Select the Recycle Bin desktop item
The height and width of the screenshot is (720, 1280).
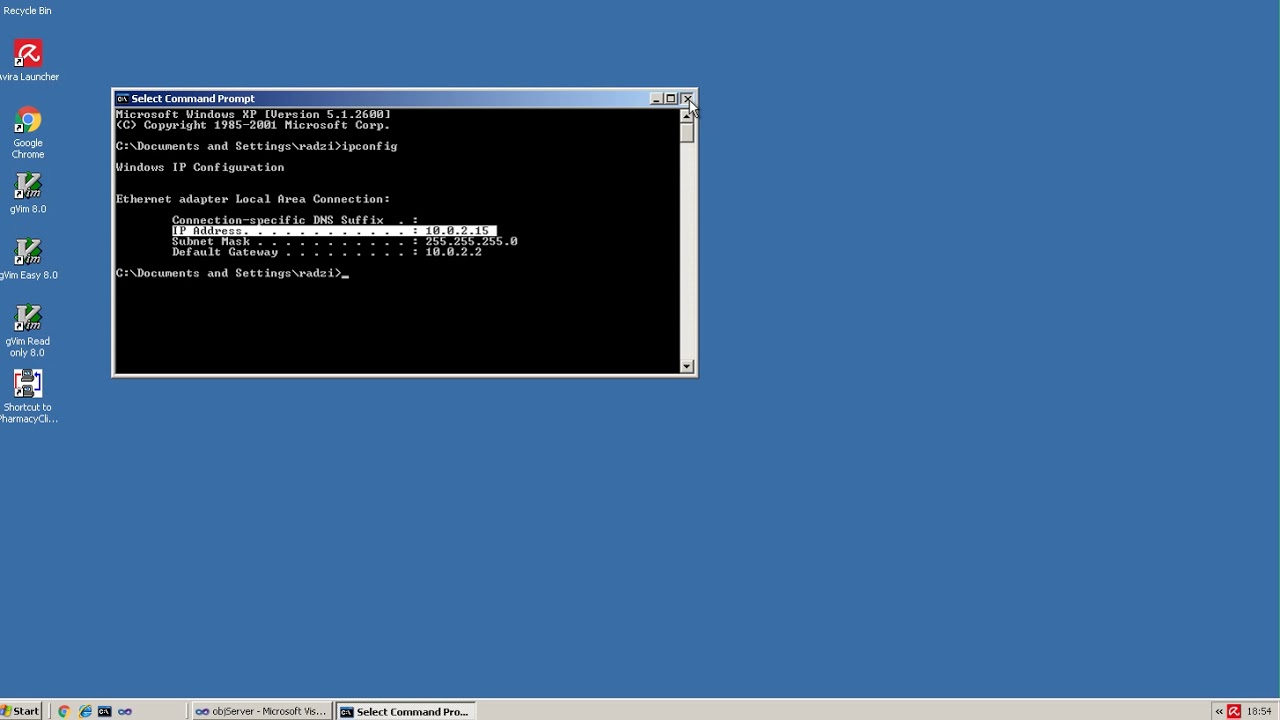coord(27,10)
